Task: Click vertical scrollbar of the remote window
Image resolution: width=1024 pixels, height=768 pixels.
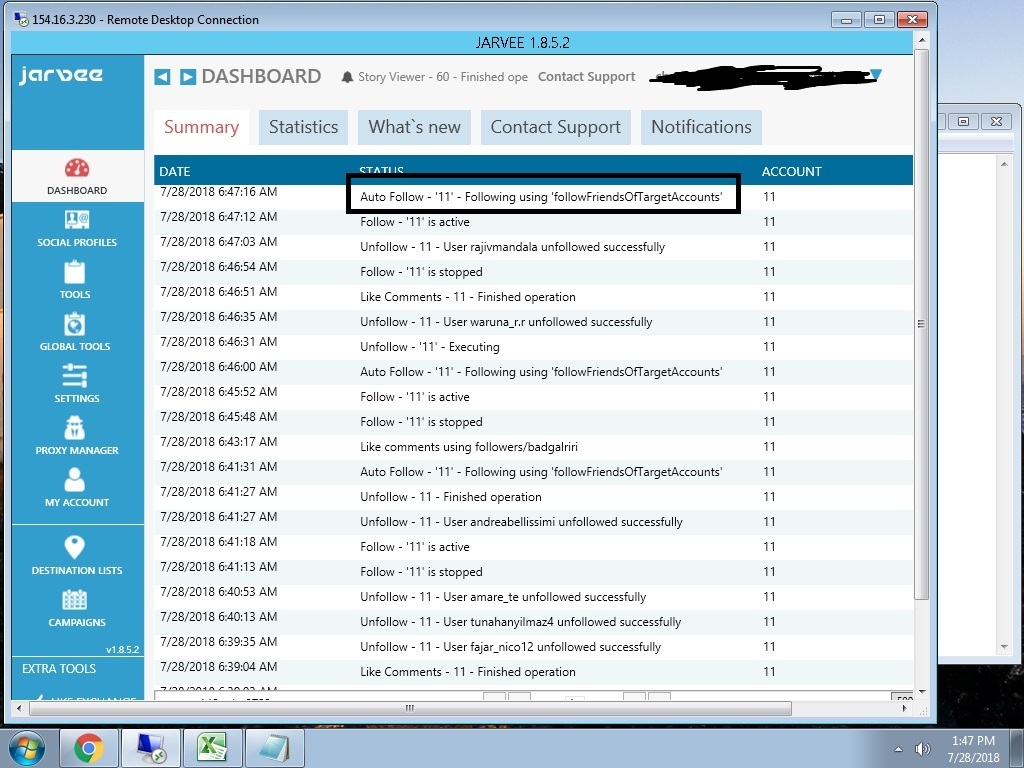Action: click(921, 323)
